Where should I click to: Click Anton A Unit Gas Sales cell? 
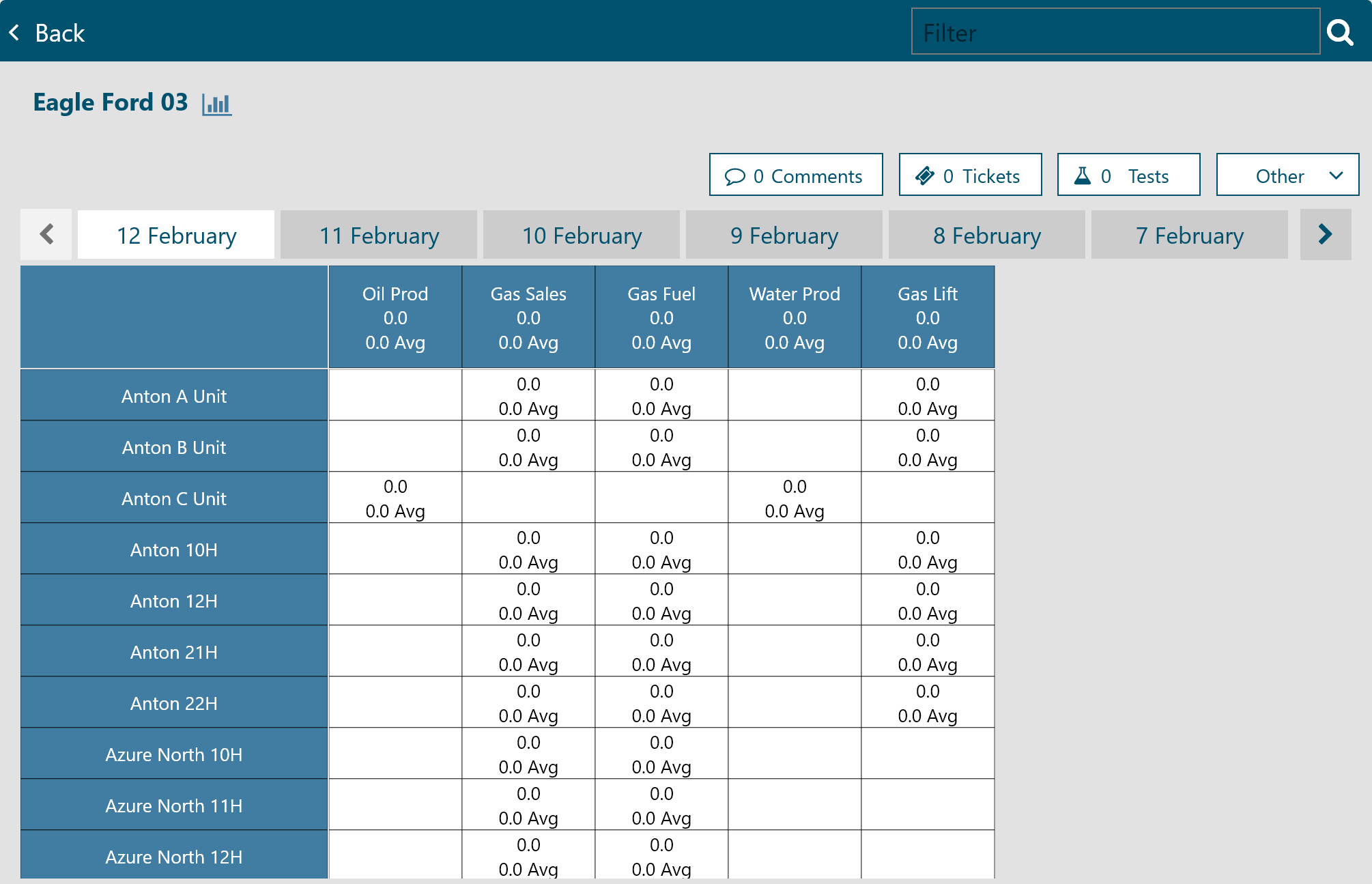click(528, 396)
